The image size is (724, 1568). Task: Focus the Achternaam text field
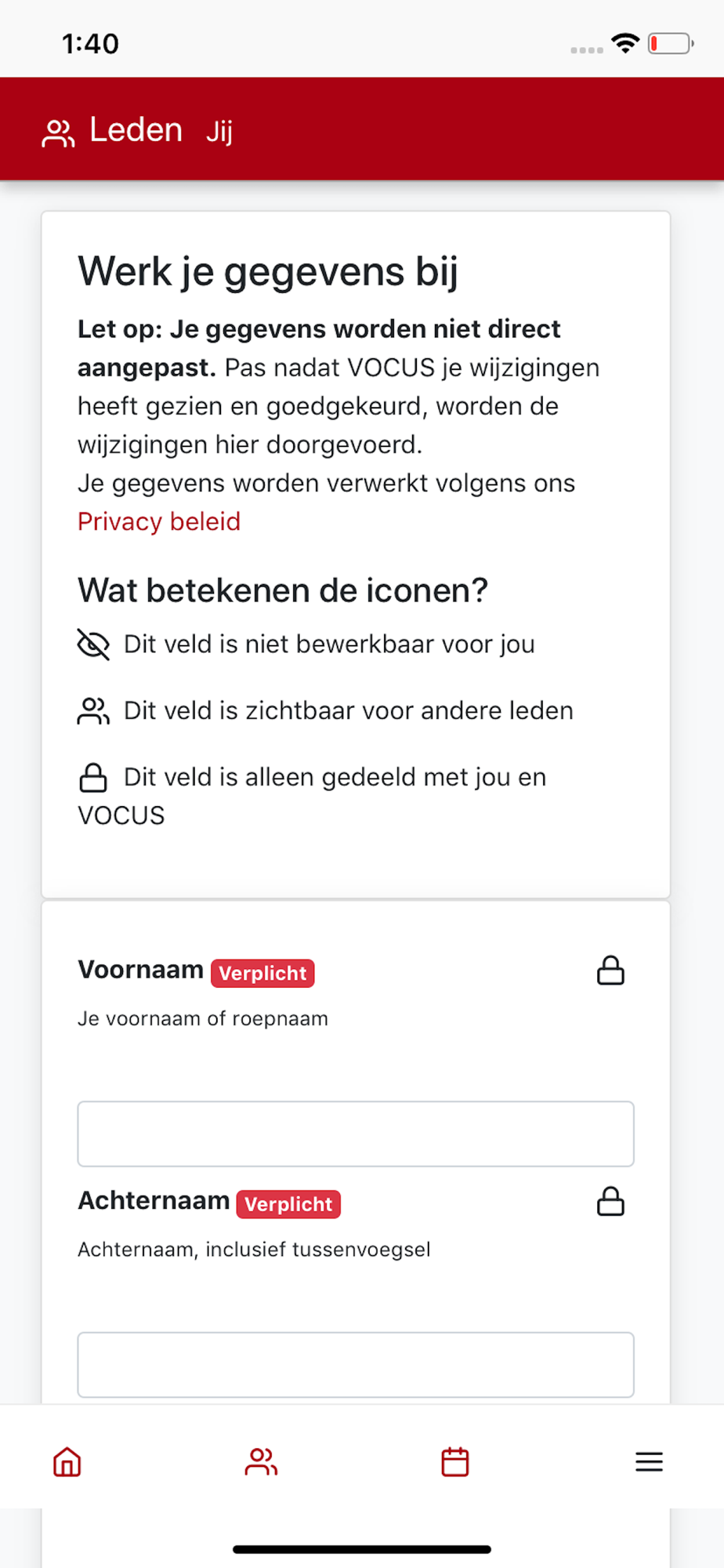coord(356,1365)
